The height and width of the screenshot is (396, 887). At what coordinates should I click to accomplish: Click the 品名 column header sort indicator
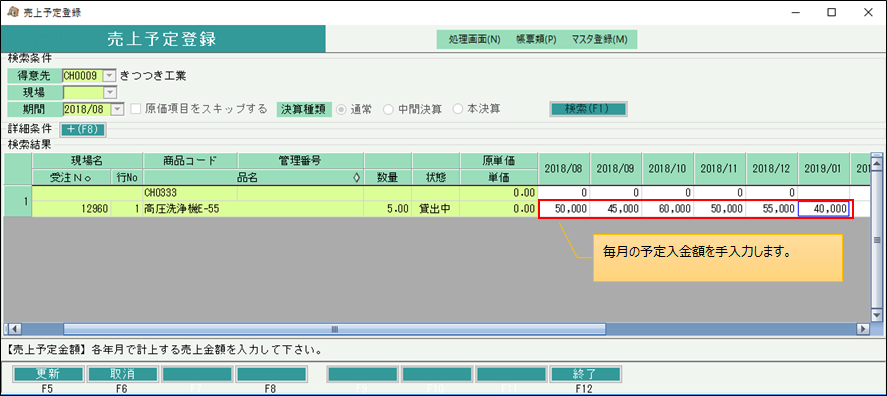pyautogui.click(x=356, y=177)
